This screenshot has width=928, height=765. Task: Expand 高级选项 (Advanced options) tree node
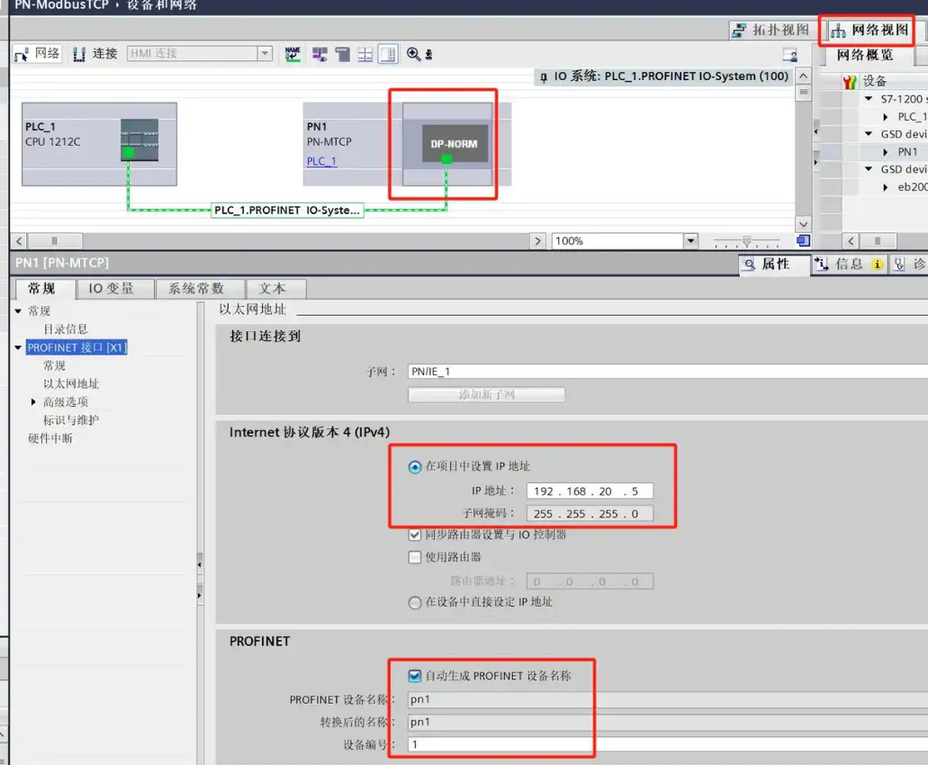[x=33, y=402]
